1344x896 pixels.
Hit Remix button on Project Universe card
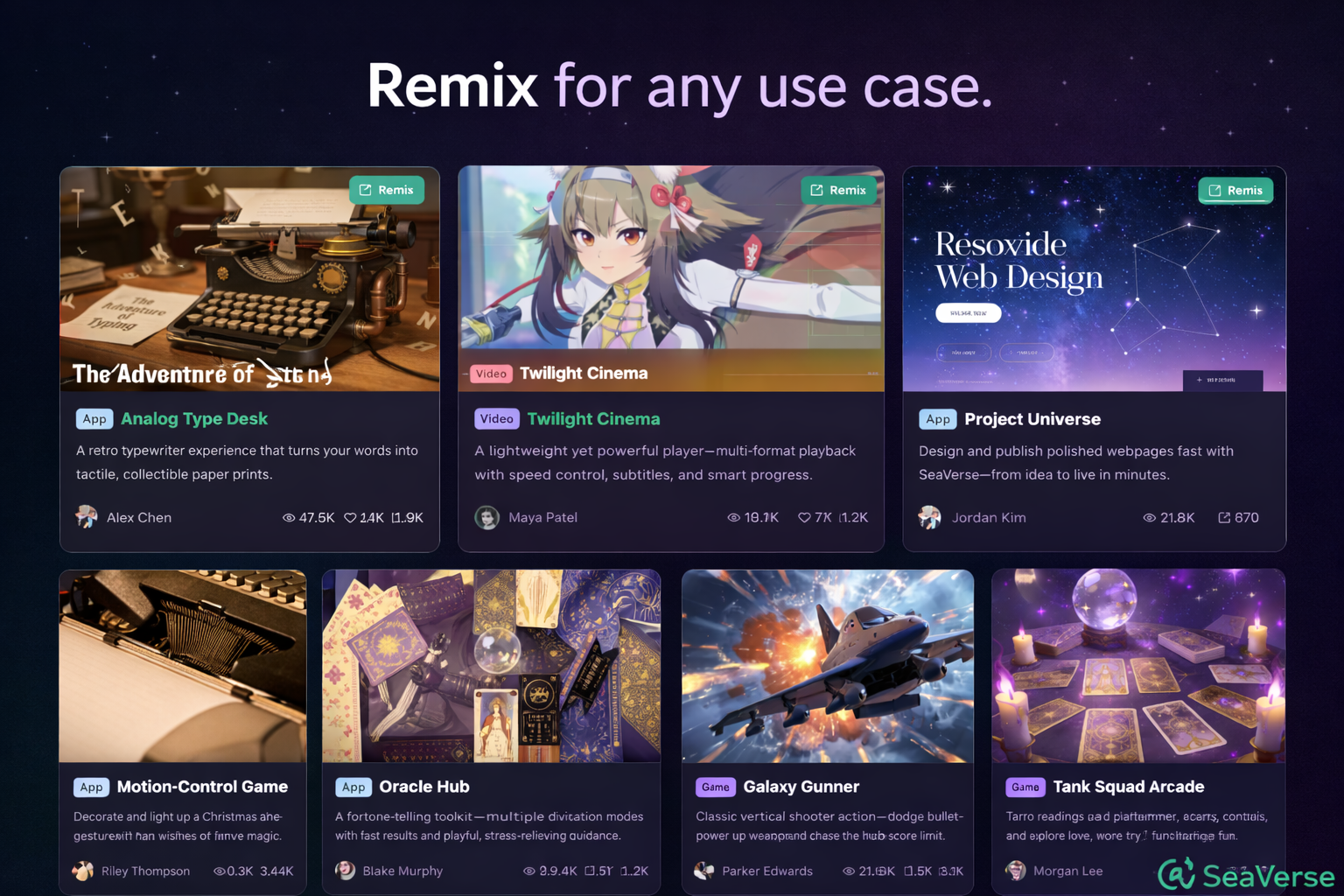coord(1235,190)
